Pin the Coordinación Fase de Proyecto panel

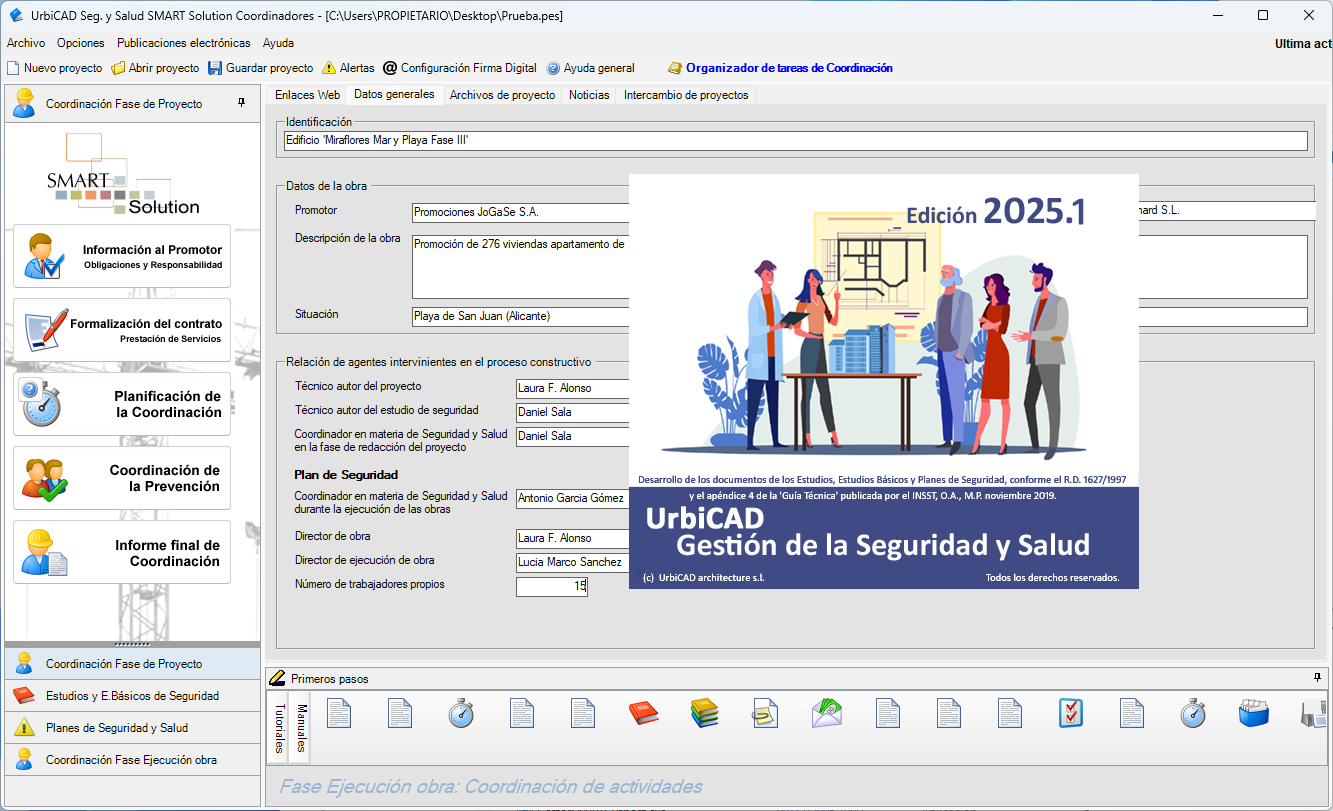click(241, 103)
